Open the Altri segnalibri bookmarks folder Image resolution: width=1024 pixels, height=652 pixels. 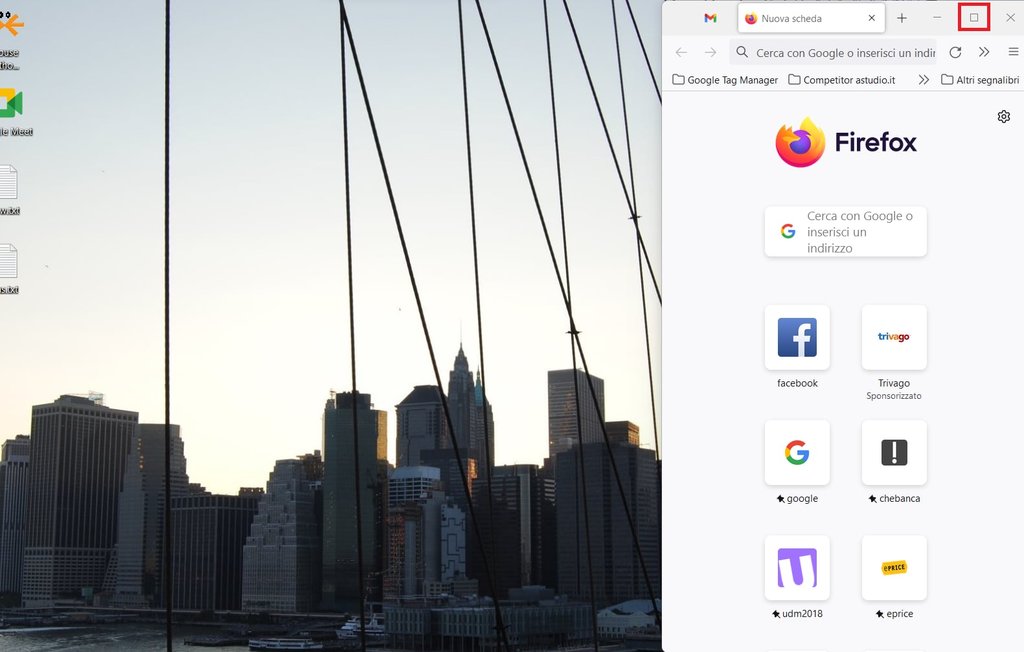pos(980,80)
